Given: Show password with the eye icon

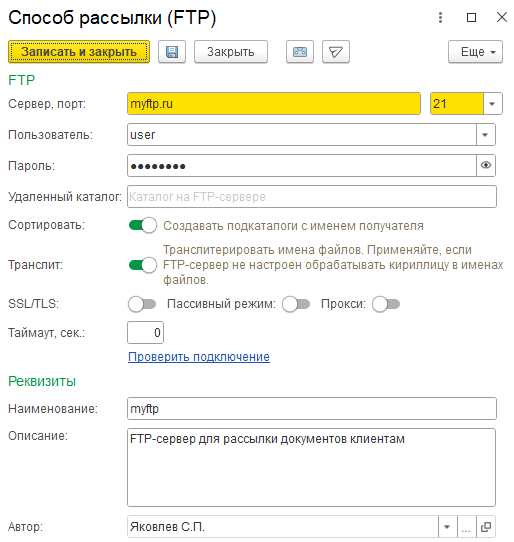Looking at the screenshot, I should 486,165.
